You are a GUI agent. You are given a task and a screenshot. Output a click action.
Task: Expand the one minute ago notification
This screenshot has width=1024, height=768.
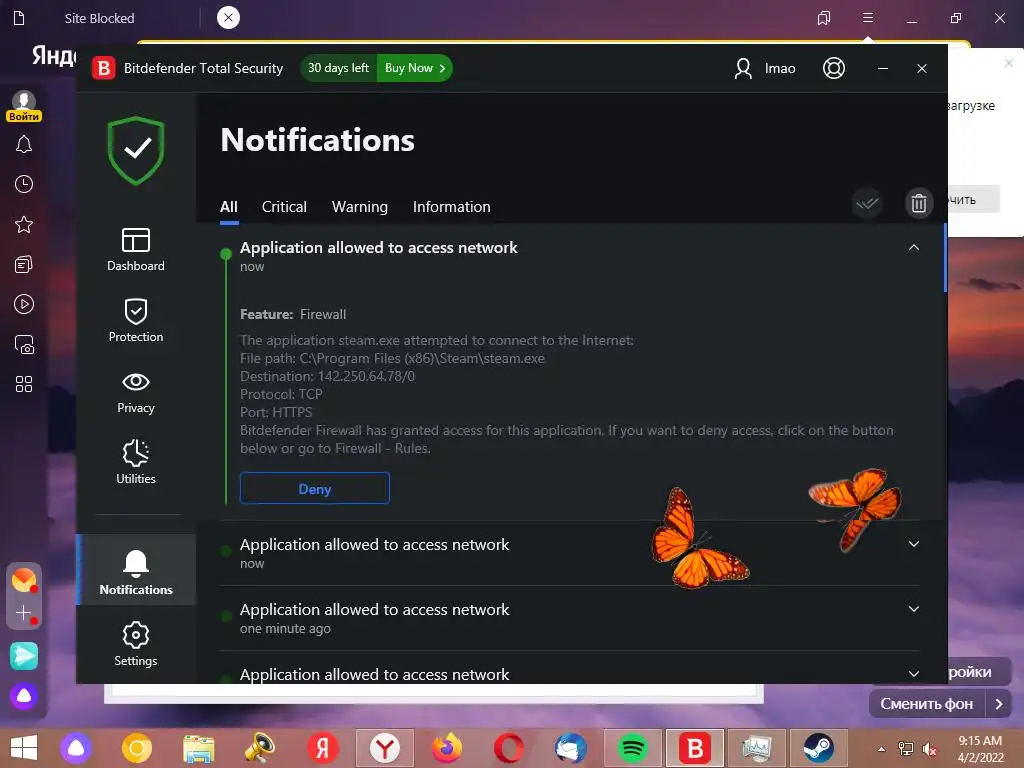tap(914, 609)
